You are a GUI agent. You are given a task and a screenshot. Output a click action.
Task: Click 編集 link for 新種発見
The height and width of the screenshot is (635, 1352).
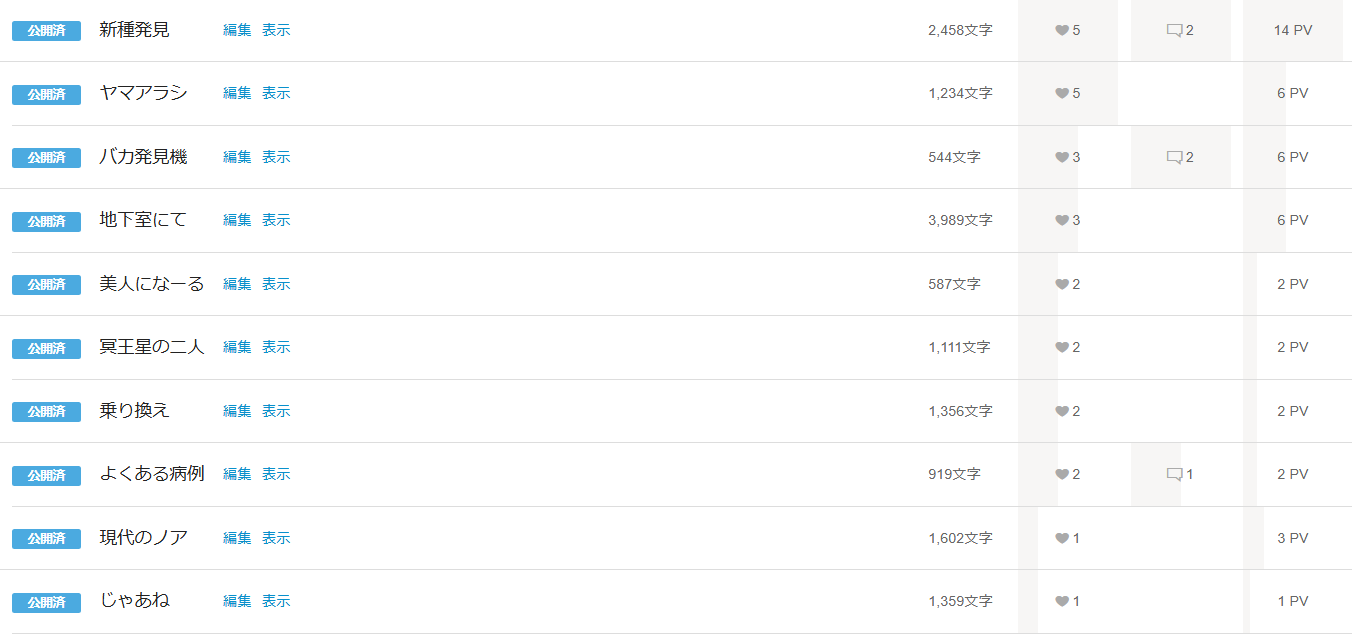(237, 30)
